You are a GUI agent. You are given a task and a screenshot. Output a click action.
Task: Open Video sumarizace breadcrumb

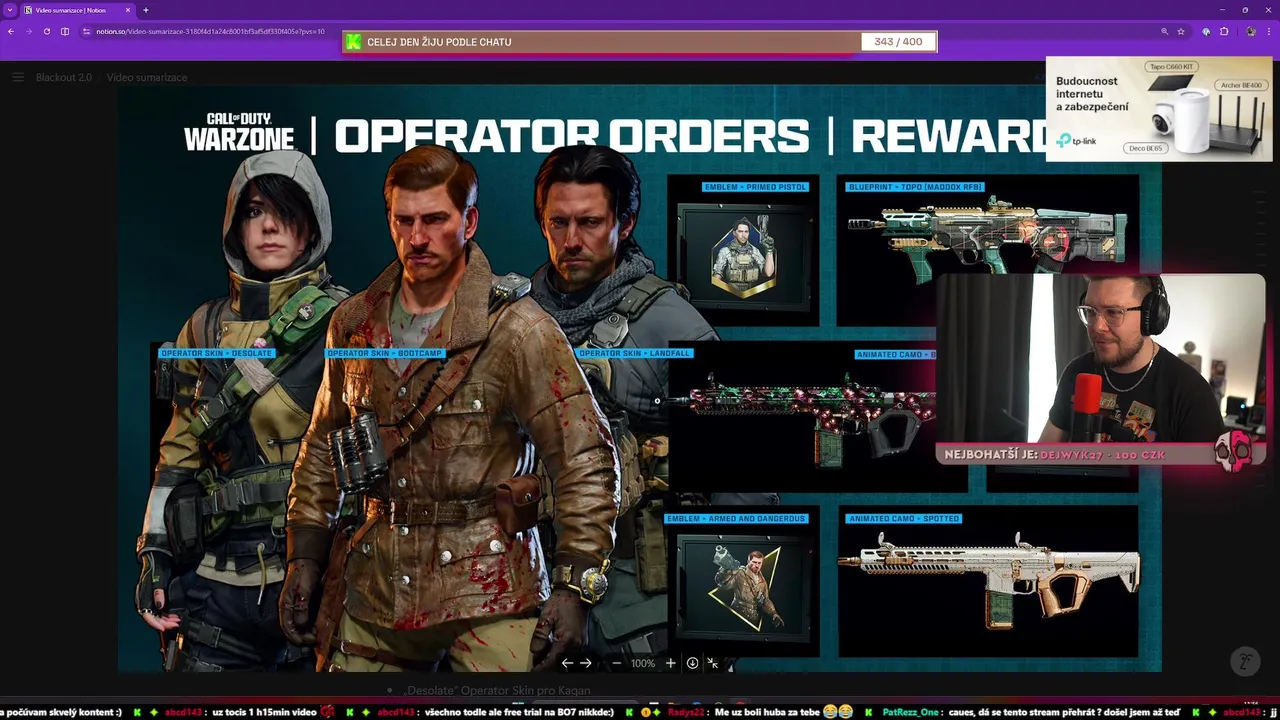click(147, 77)
